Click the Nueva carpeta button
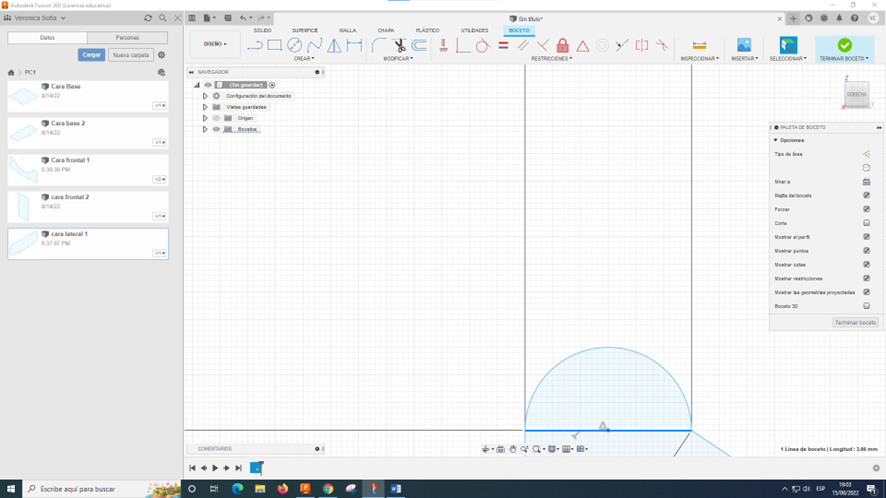The image size is (886, 498). pyautogui.click(x=131, y=55)
